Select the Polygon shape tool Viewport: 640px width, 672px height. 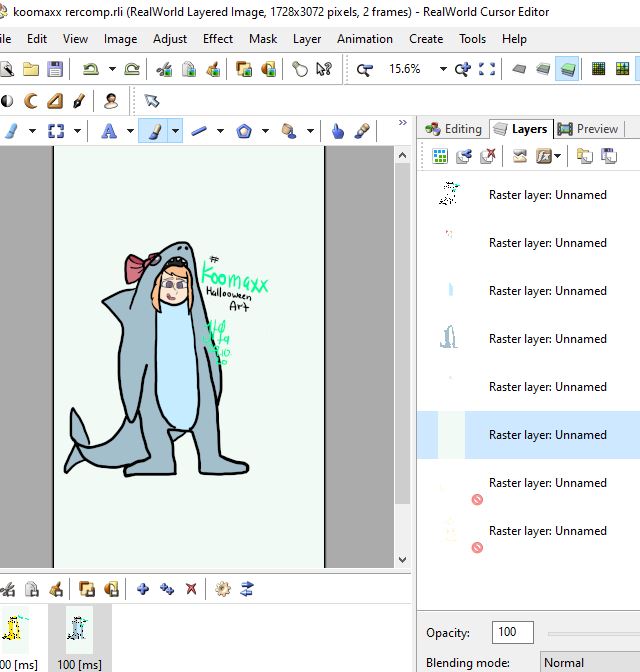244,131
